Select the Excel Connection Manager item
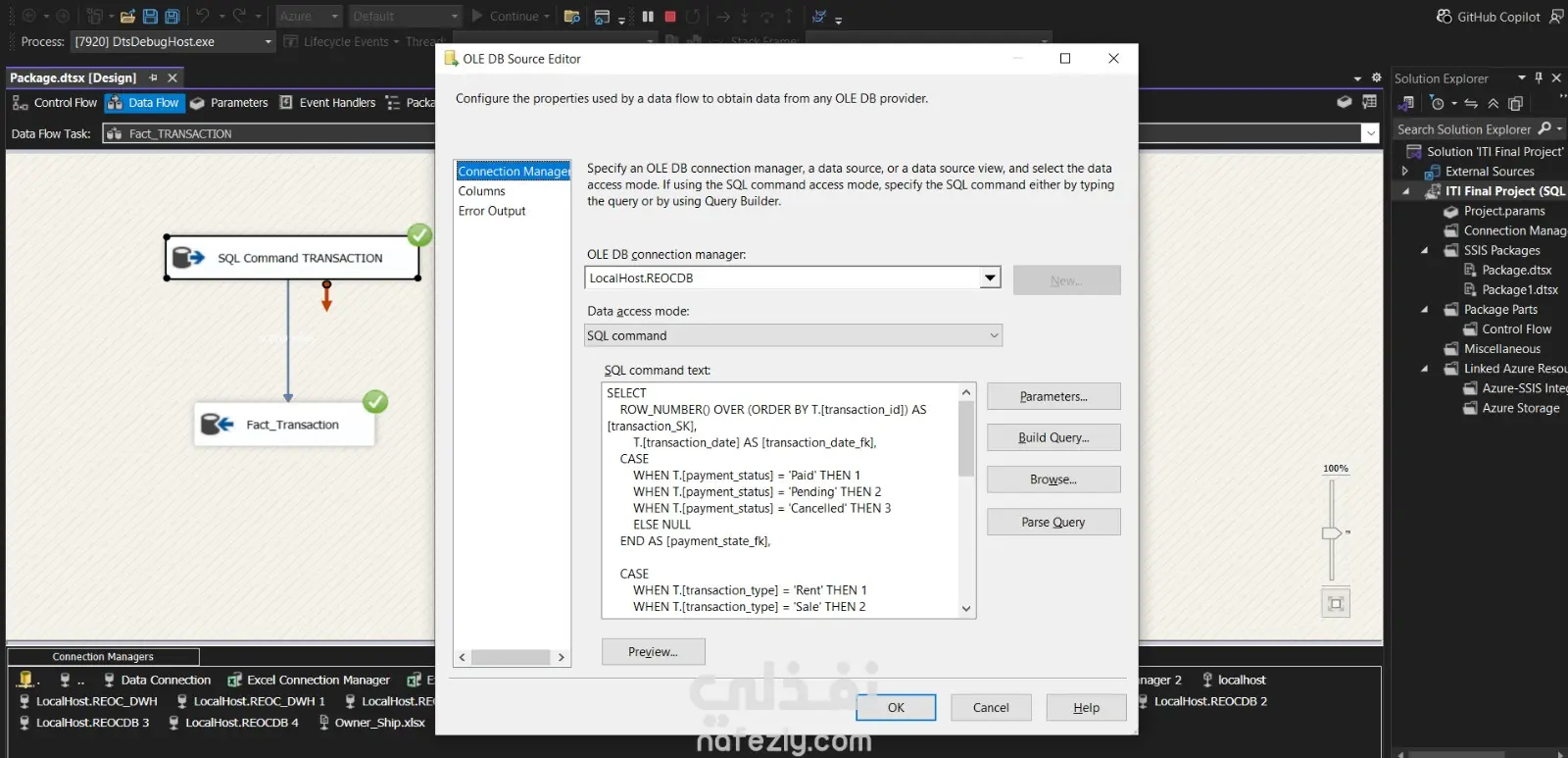Screen dimensions: 1568x758 click(309, 680)
